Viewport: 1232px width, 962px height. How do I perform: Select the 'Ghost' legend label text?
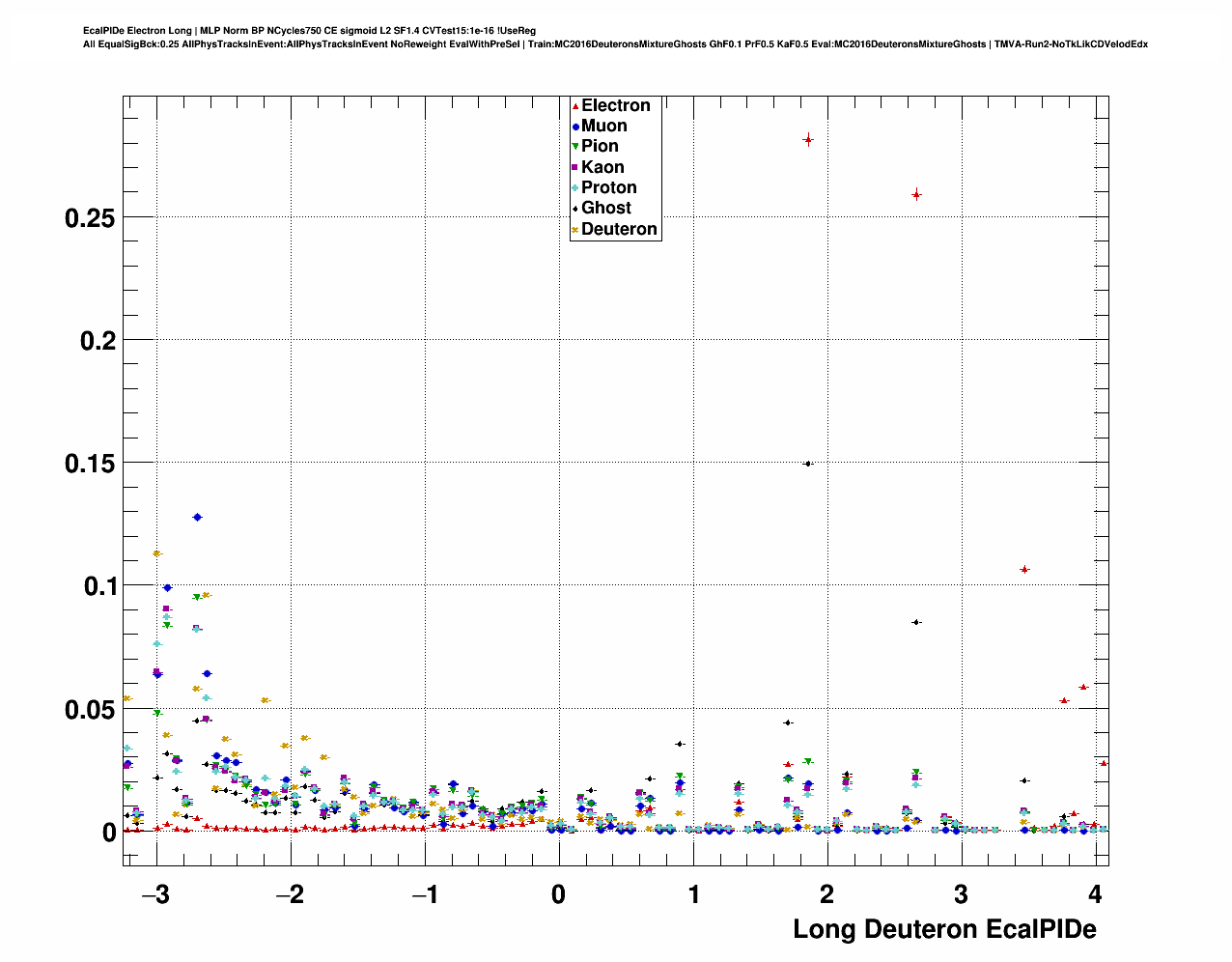[x=605, y=209]
